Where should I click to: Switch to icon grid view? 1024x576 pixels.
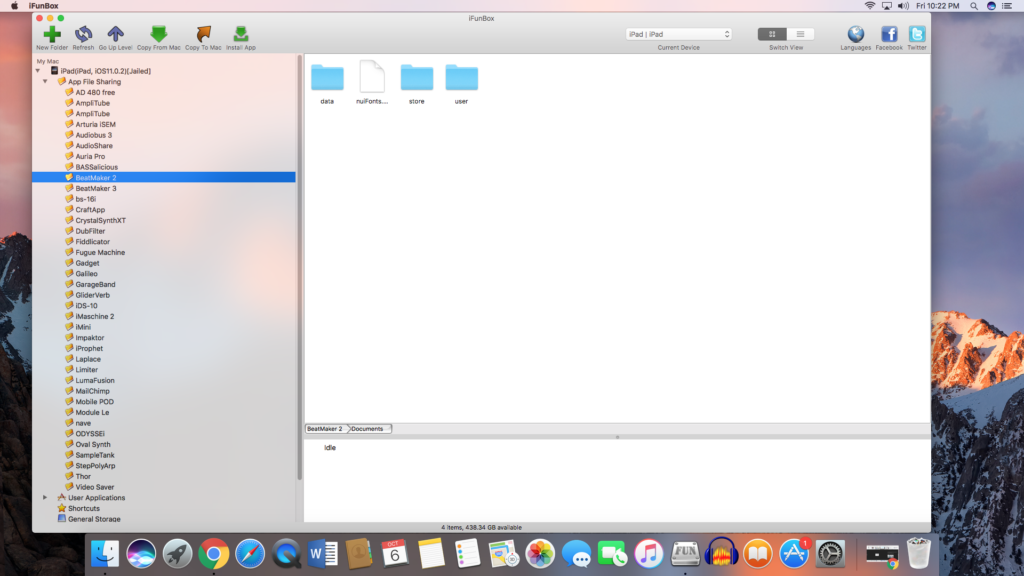[772, 34]
